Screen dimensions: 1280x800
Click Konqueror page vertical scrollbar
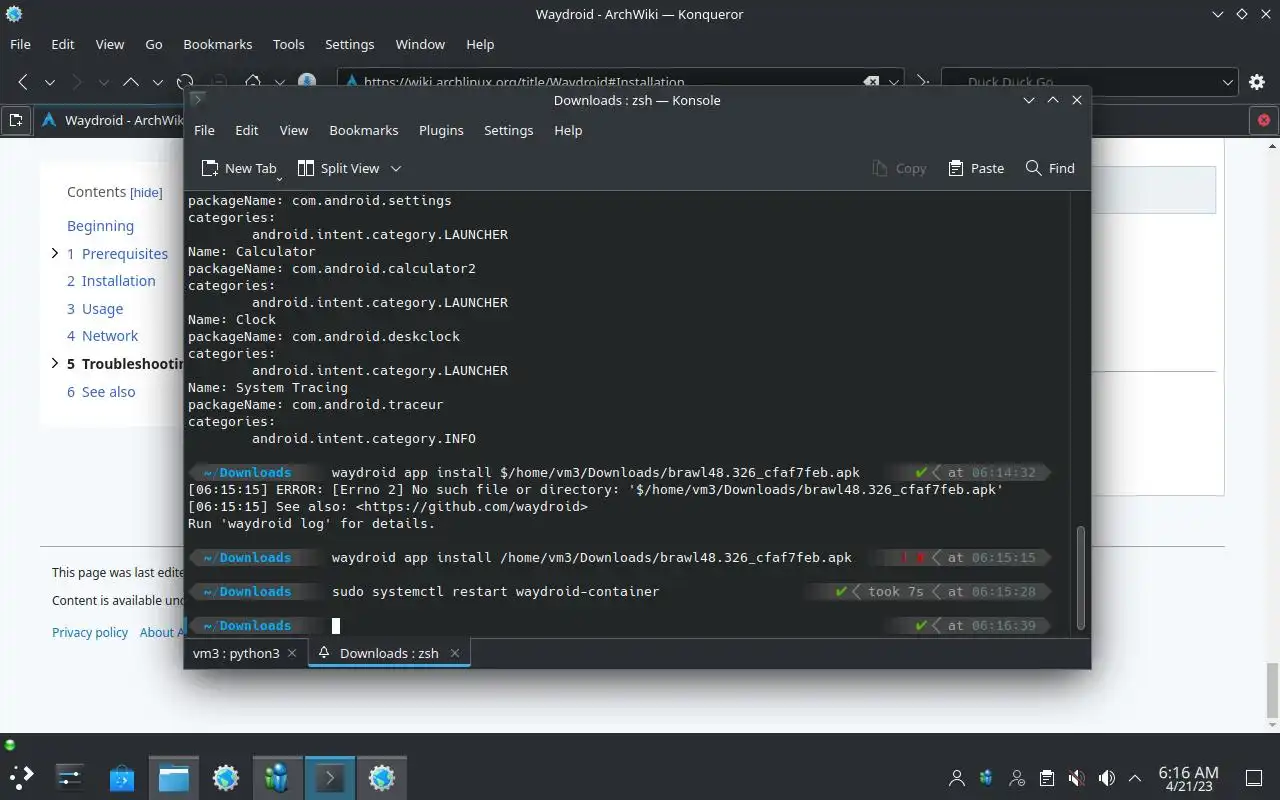pos(1272,690)
